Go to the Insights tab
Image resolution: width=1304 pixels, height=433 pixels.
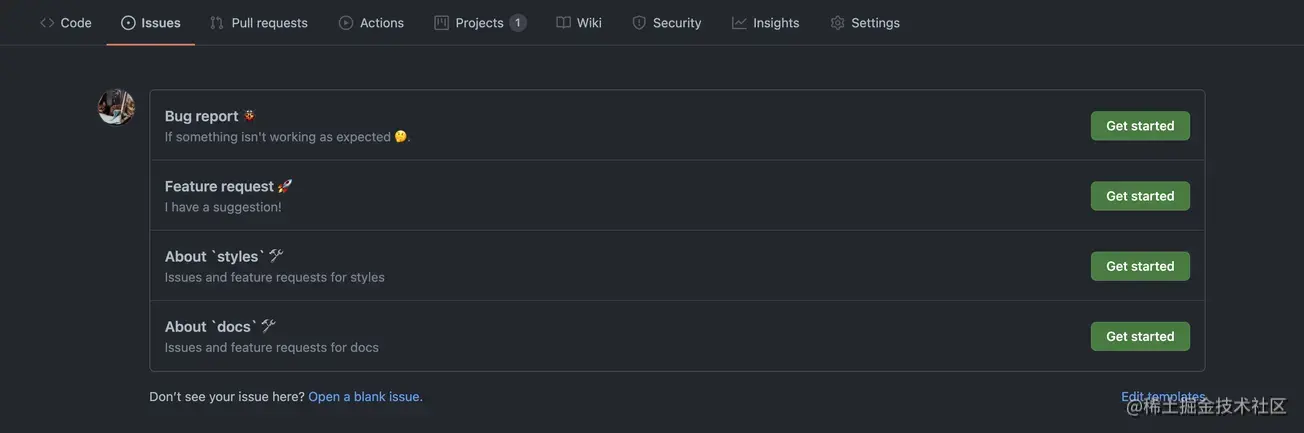pyautogui.click(x=766, y=23)
